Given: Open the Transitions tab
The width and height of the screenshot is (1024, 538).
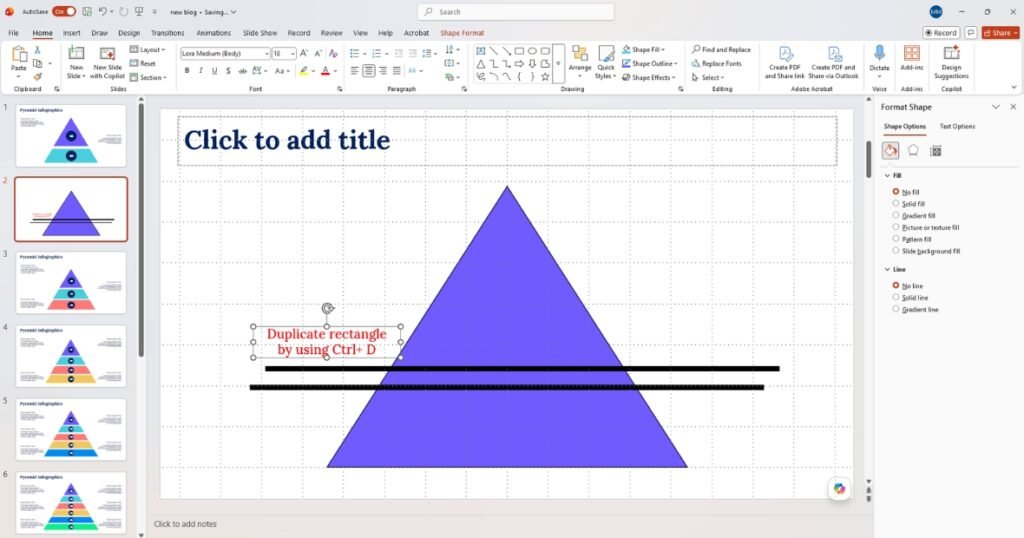Looking at the screenshot, I should 168,33.
